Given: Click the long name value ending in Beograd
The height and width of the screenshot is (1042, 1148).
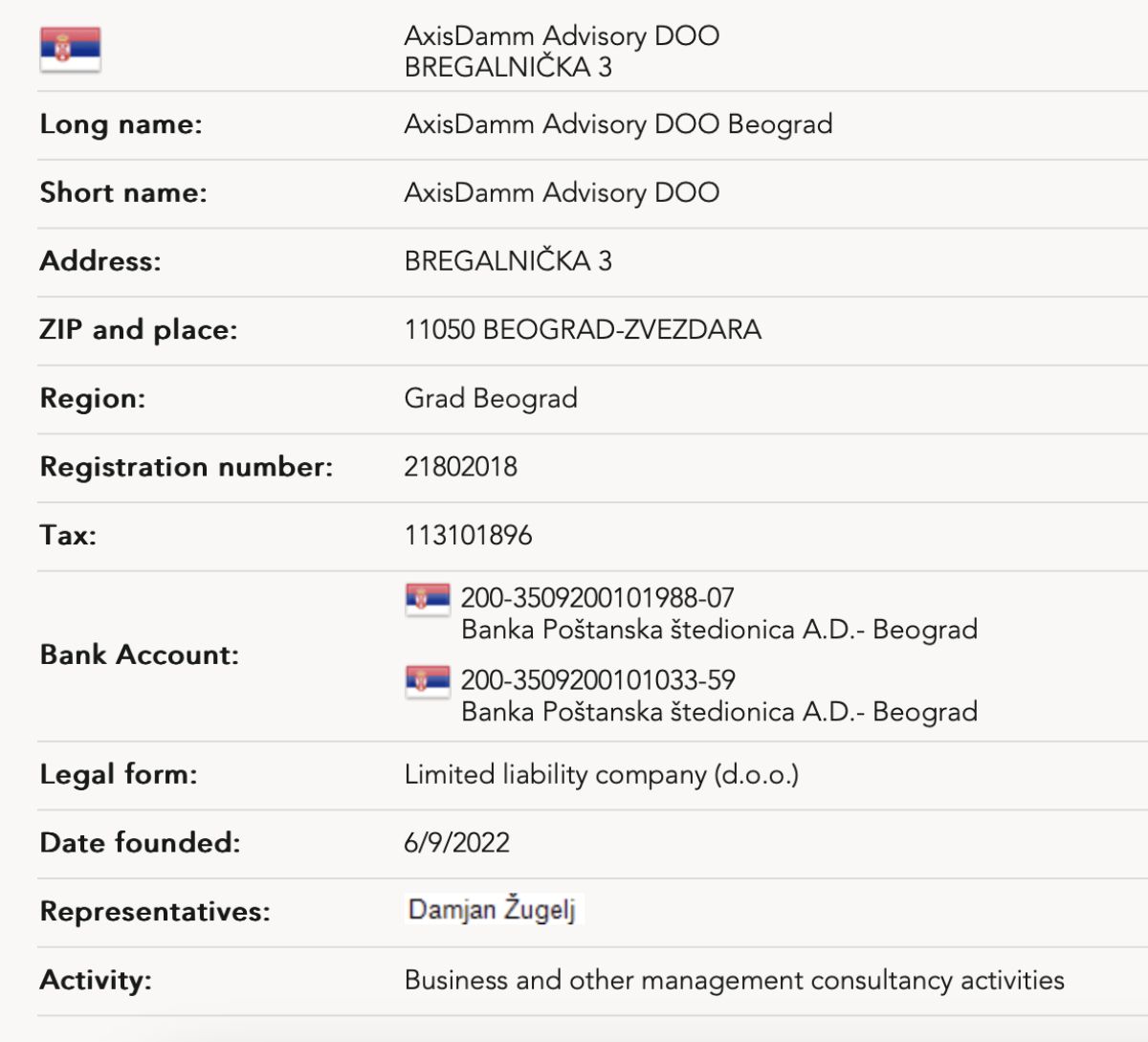Looking at the screenshot, I should pyautogui.click(x=618, y=124).
